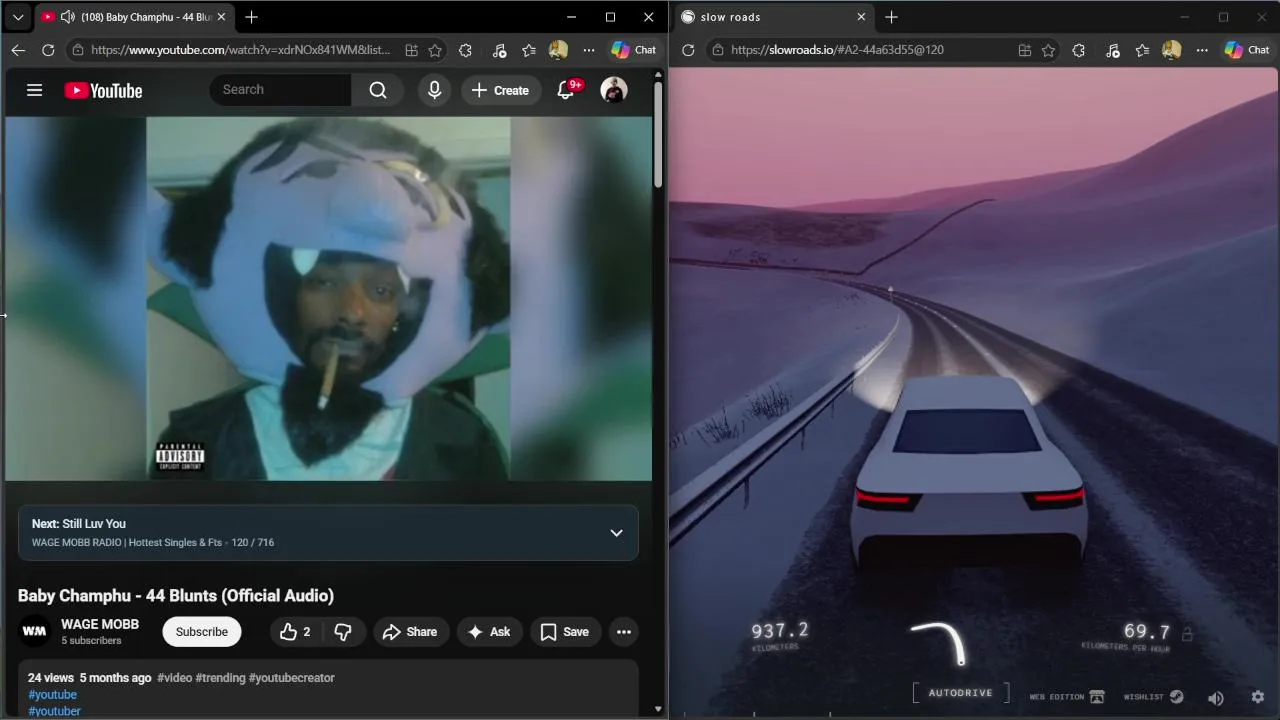Image resolution: width=1280 pixels, height=720 pixels.
Task: Open Favorites list in YouTube window
Action: [529, 50]
